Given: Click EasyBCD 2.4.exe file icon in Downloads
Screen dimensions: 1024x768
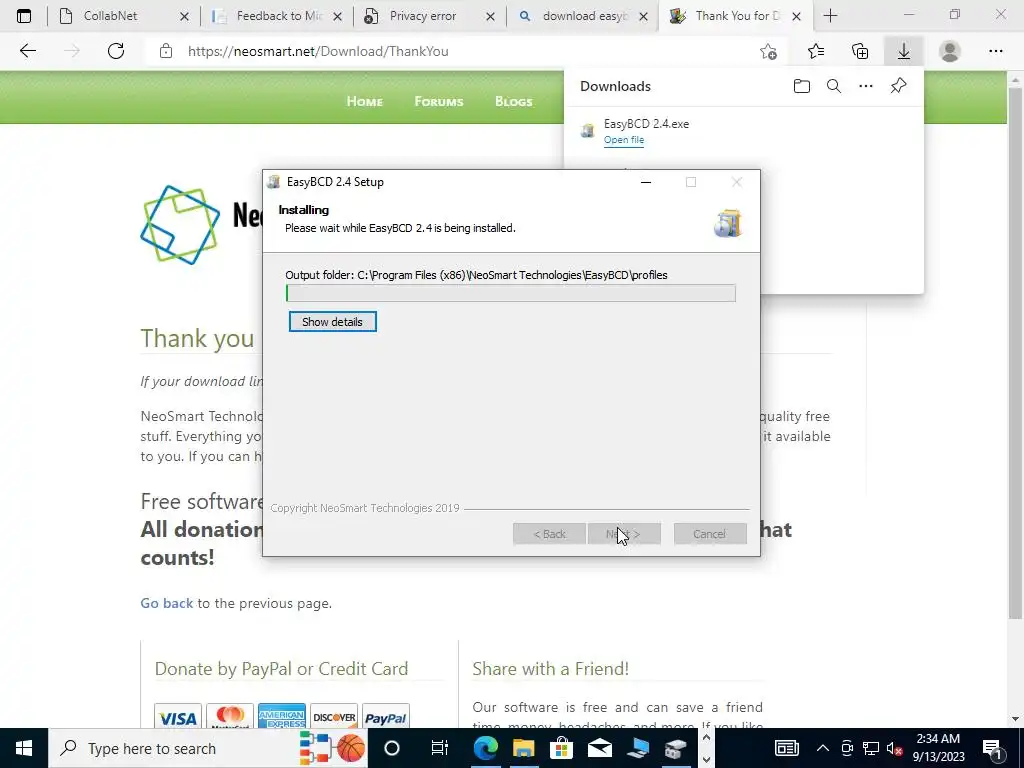Looking at the screenshot, I should click(x=588, y=131).
